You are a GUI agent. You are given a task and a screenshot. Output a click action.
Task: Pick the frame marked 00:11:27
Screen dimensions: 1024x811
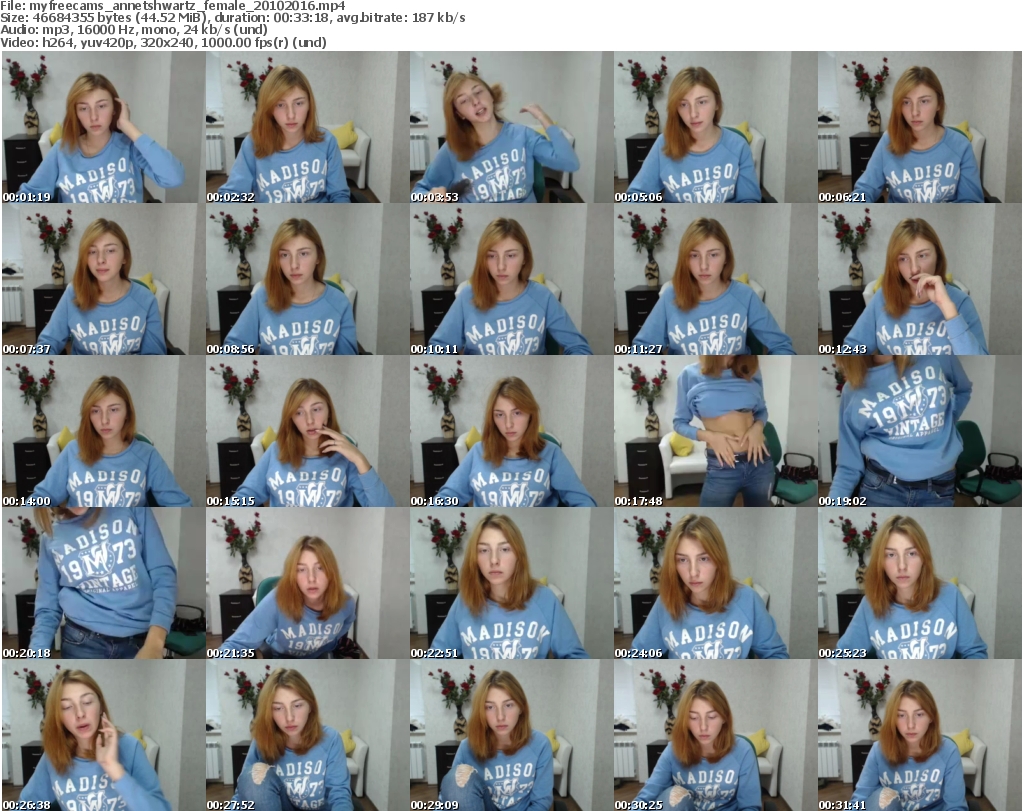click(715, 279)
